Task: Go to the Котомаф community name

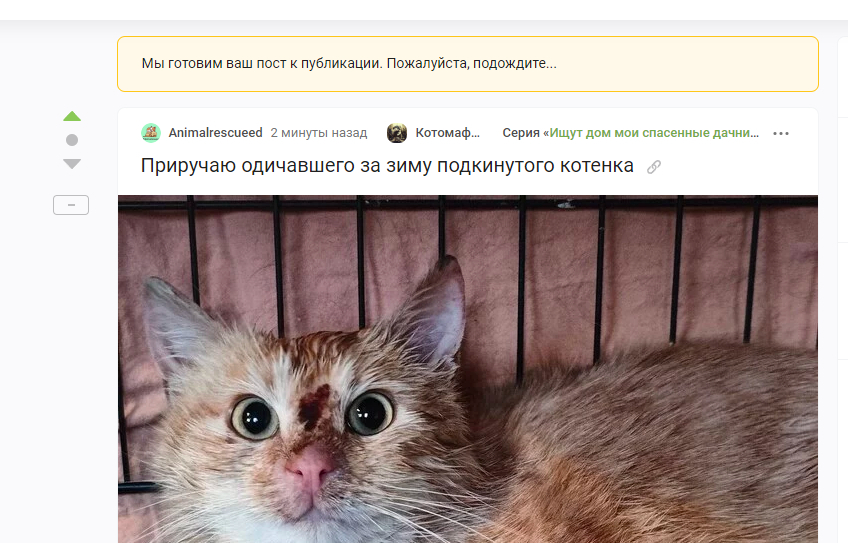Action: (447, 133)
